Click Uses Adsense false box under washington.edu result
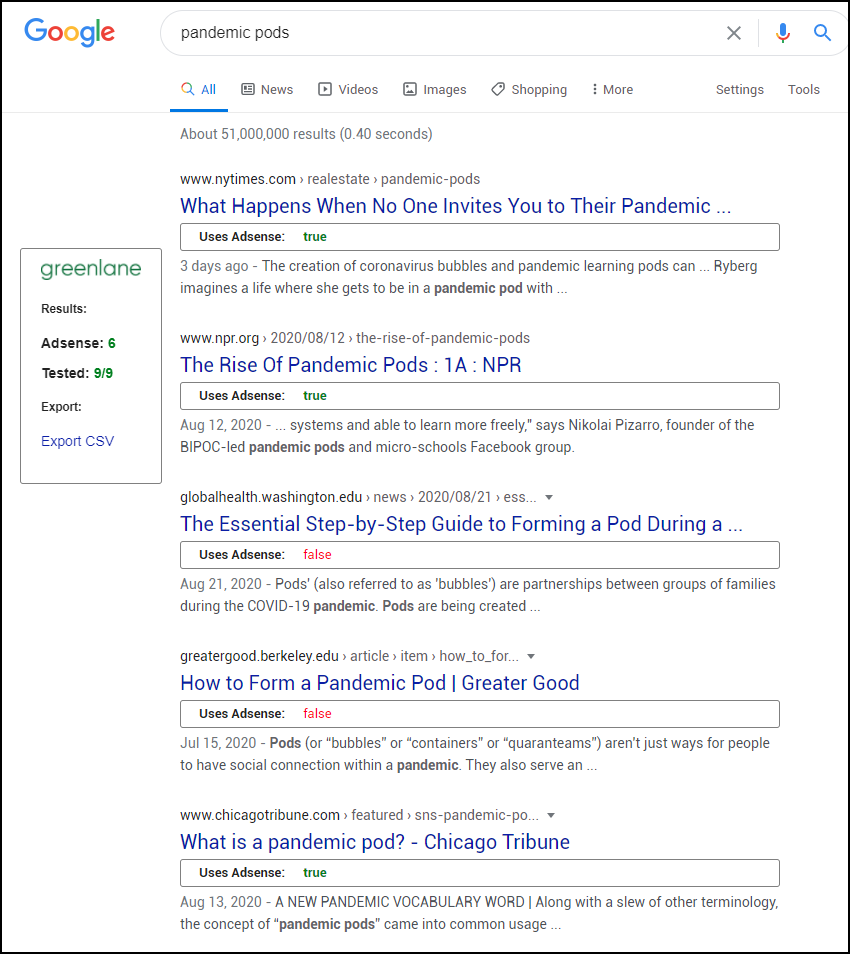This screenshot has width=850, height=954. [479, 555]
